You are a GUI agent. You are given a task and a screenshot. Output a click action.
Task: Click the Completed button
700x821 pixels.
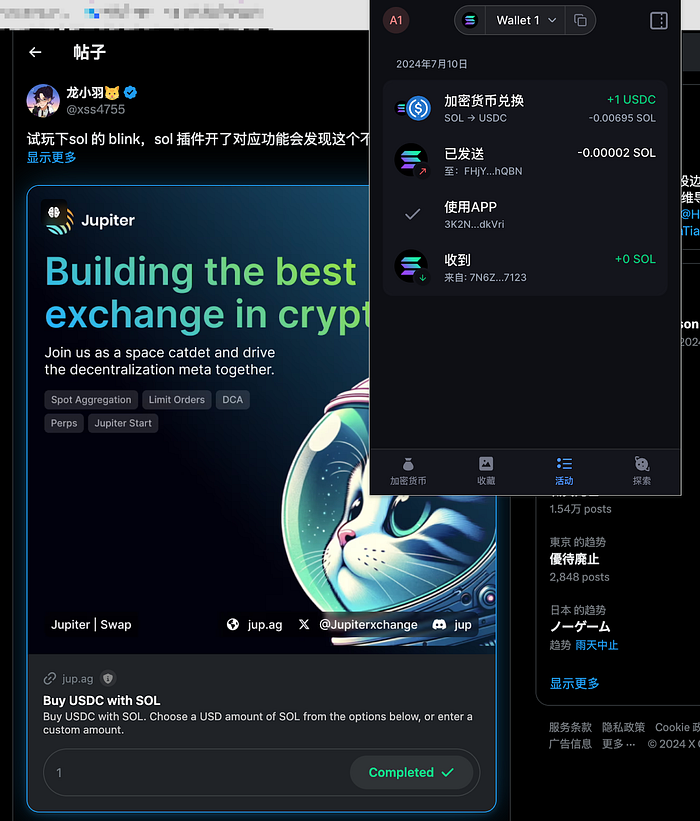tap(412, 772)
